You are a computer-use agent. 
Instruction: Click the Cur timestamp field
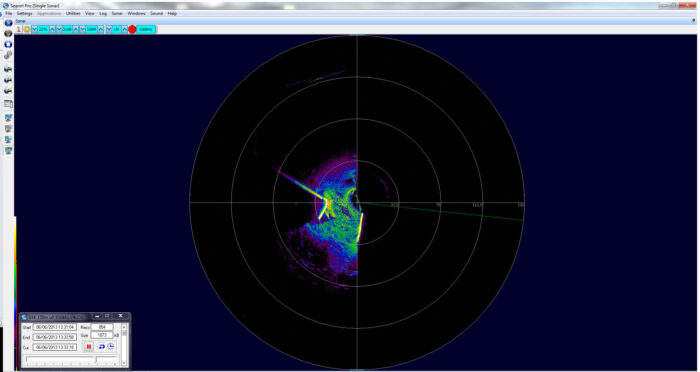[x=55, y=347]
